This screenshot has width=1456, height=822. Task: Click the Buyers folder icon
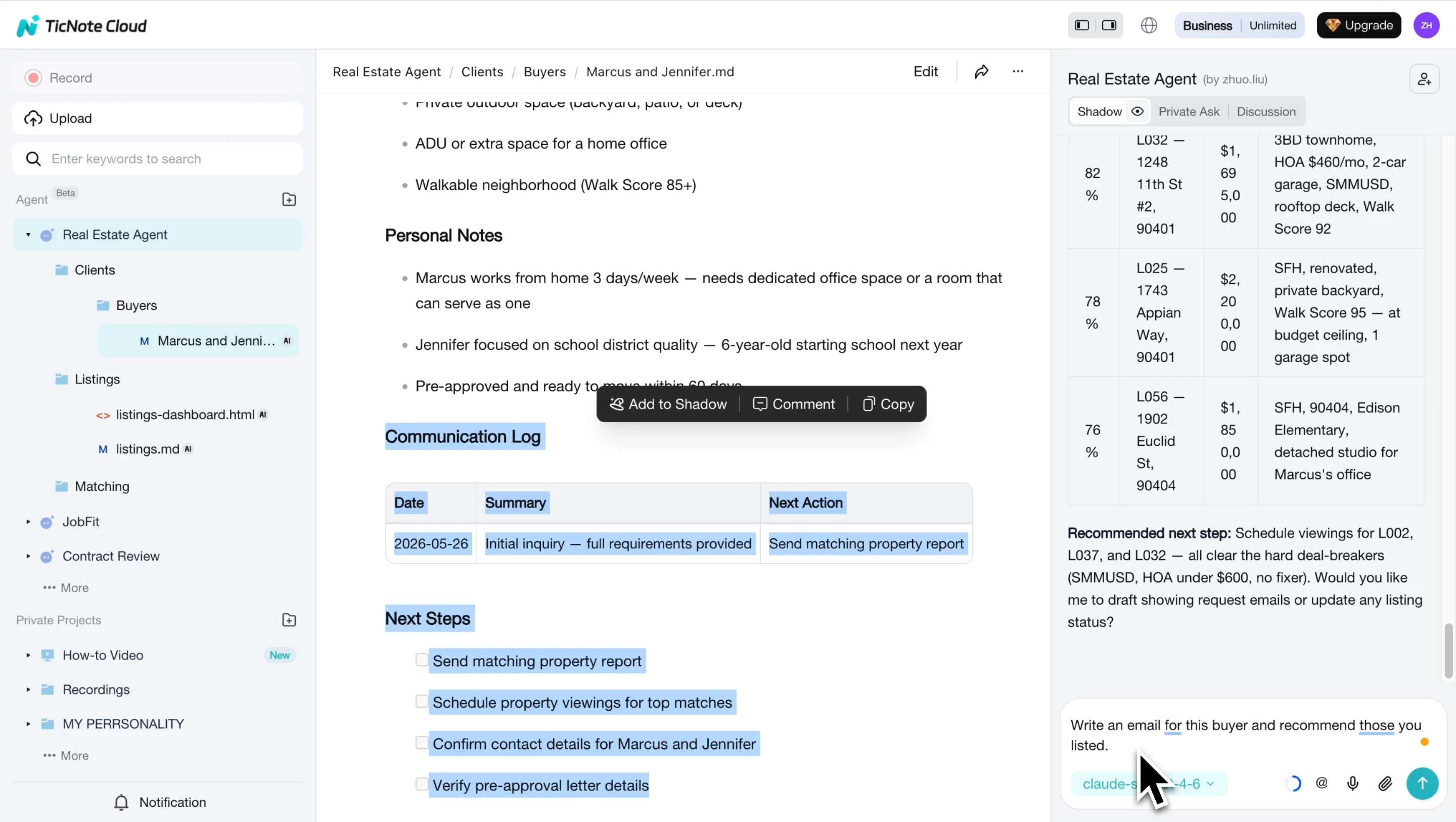[x=103, y=306]
